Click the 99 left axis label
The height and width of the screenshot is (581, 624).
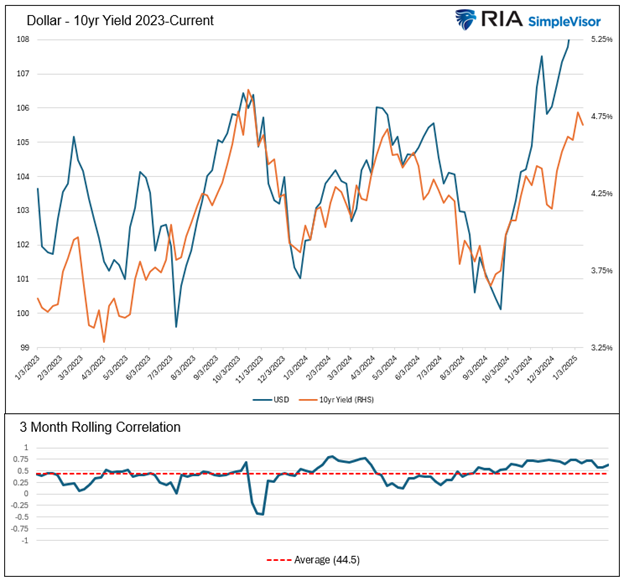coord(25,348)
